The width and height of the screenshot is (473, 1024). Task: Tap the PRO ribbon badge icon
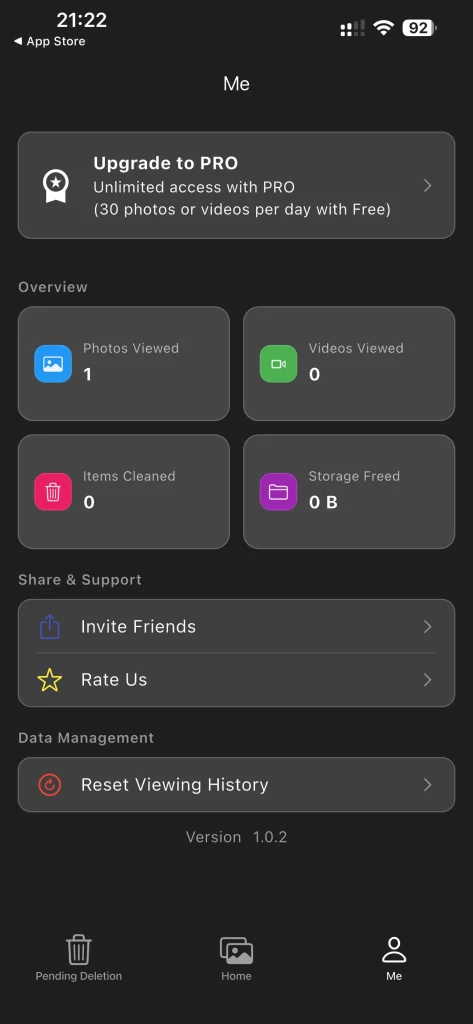56,186
